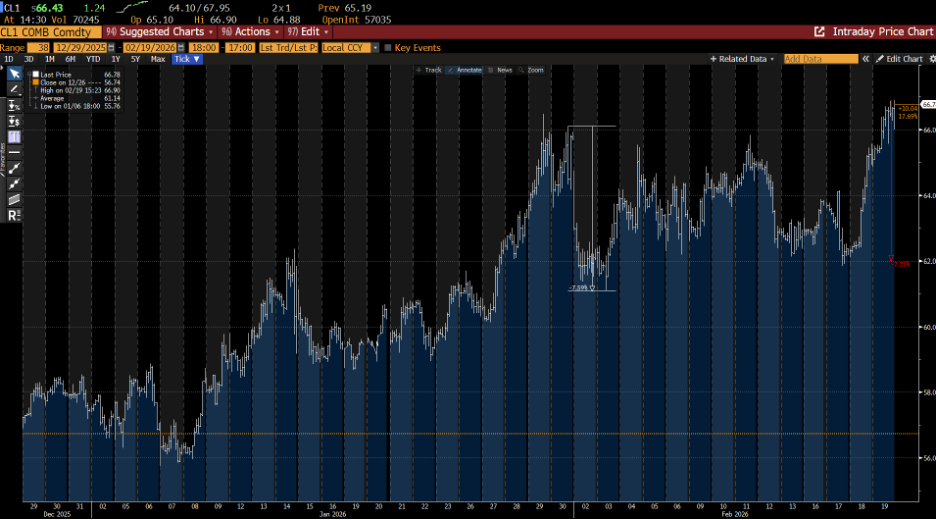Choose the percent change measure tool
The height and width of the screenshot is (520, 936).
pos(14,105)
